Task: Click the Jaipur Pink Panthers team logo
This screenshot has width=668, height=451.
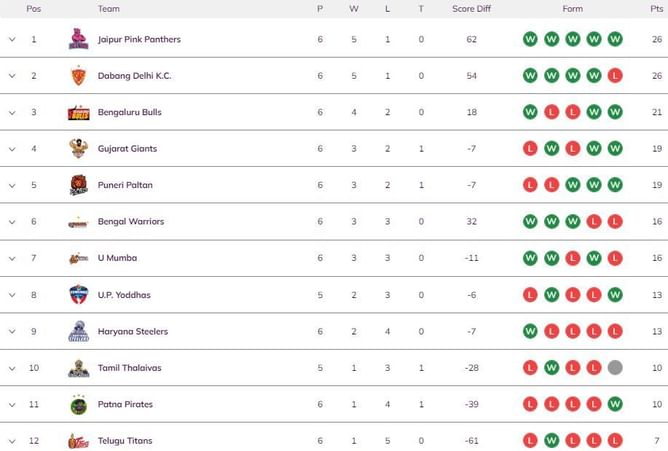Action: (78, 40)
